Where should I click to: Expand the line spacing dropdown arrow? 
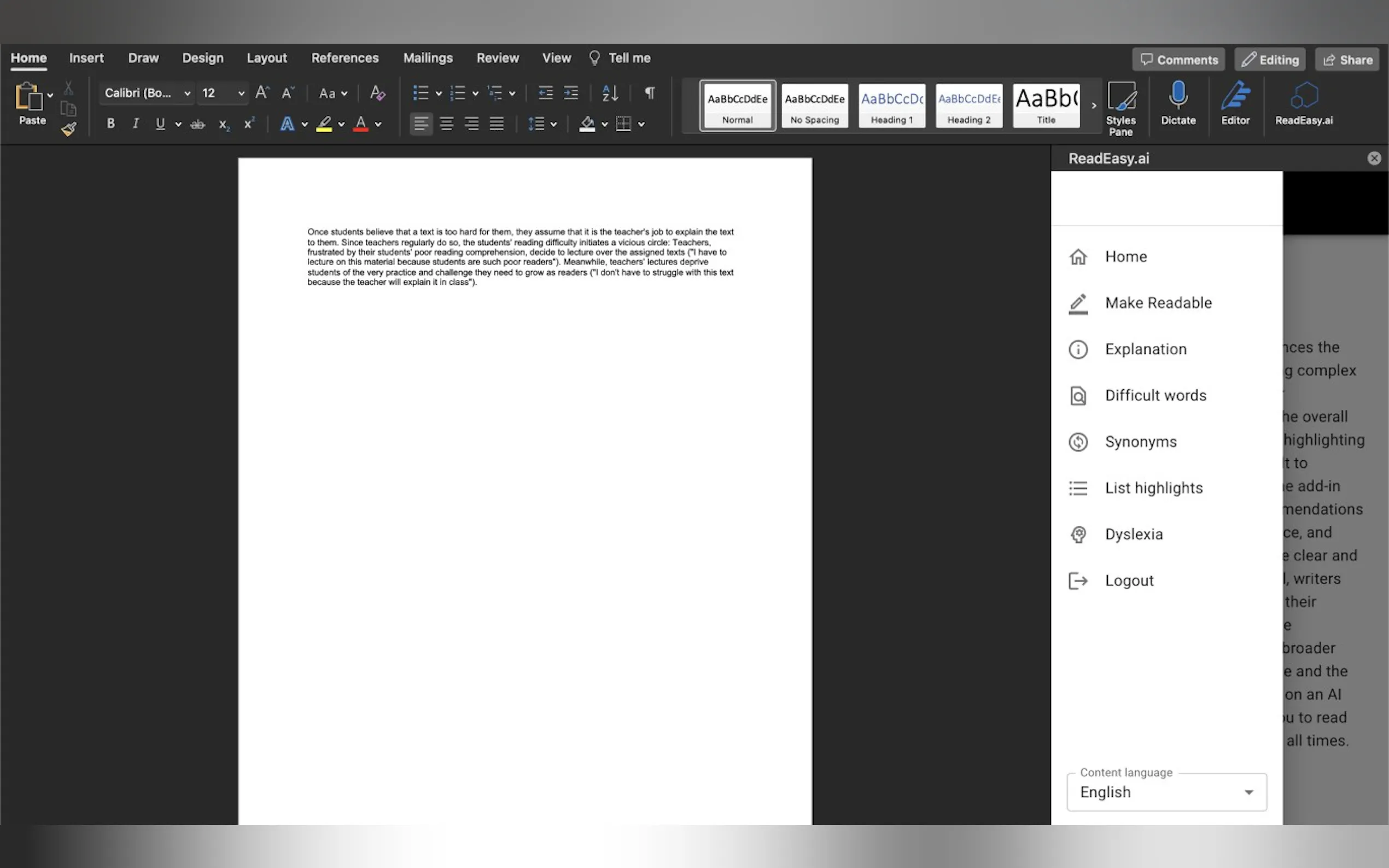tap(553, 124)
